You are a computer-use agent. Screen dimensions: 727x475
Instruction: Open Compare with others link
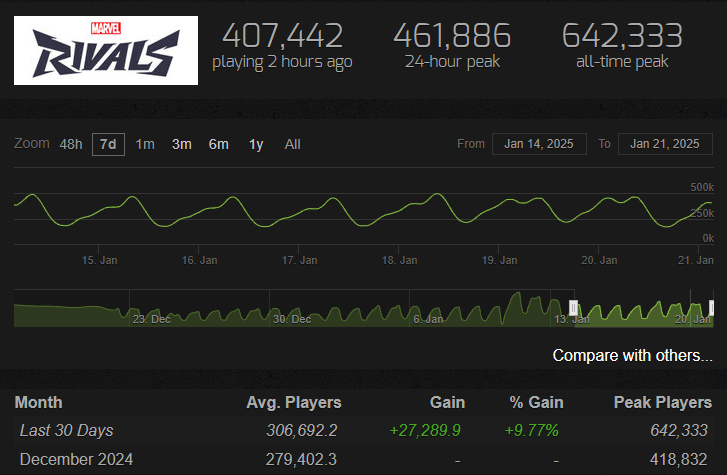pos(632,355)
